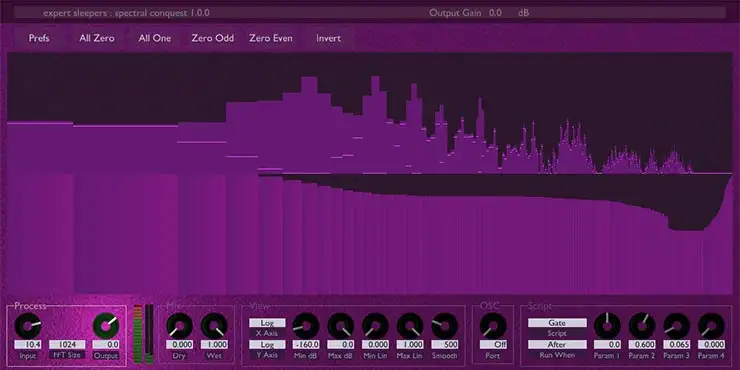Image resolution: width=740 pixels, height=370 pixels.
Task: Click the Dry value field 0.000
Action: (179, 345)
